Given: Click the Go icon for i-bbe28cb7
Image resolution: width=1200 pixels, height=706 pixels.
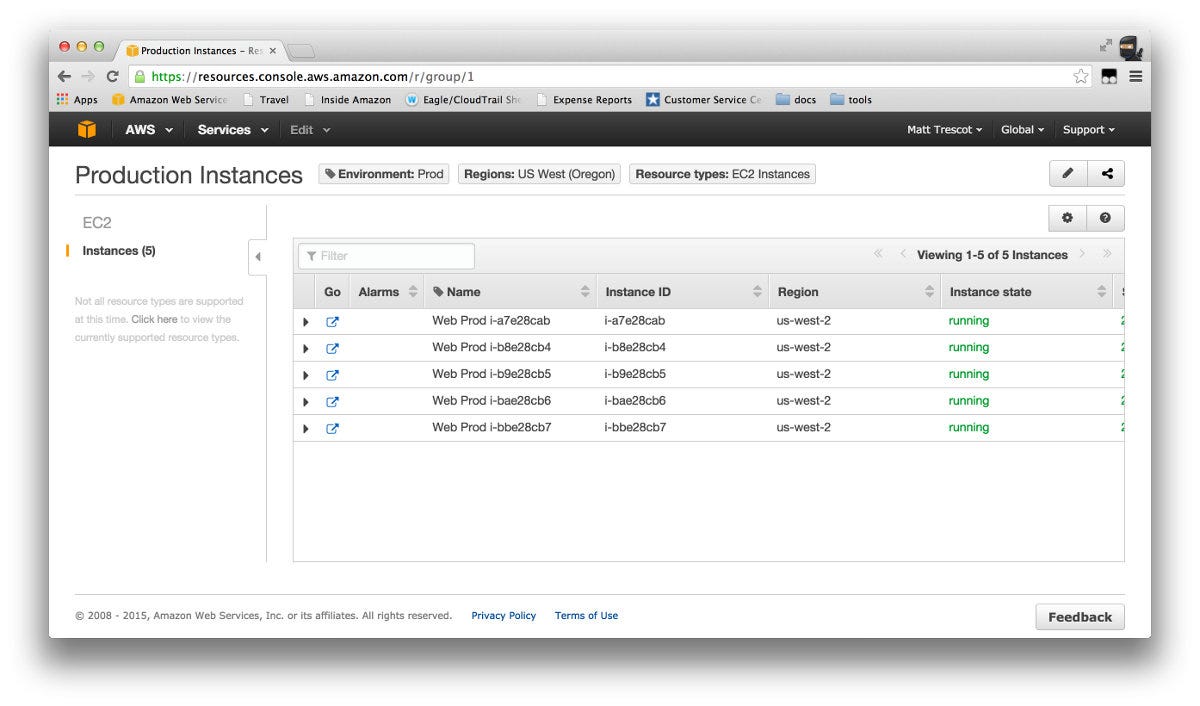Looking at the screenshot, I should 332,427.
